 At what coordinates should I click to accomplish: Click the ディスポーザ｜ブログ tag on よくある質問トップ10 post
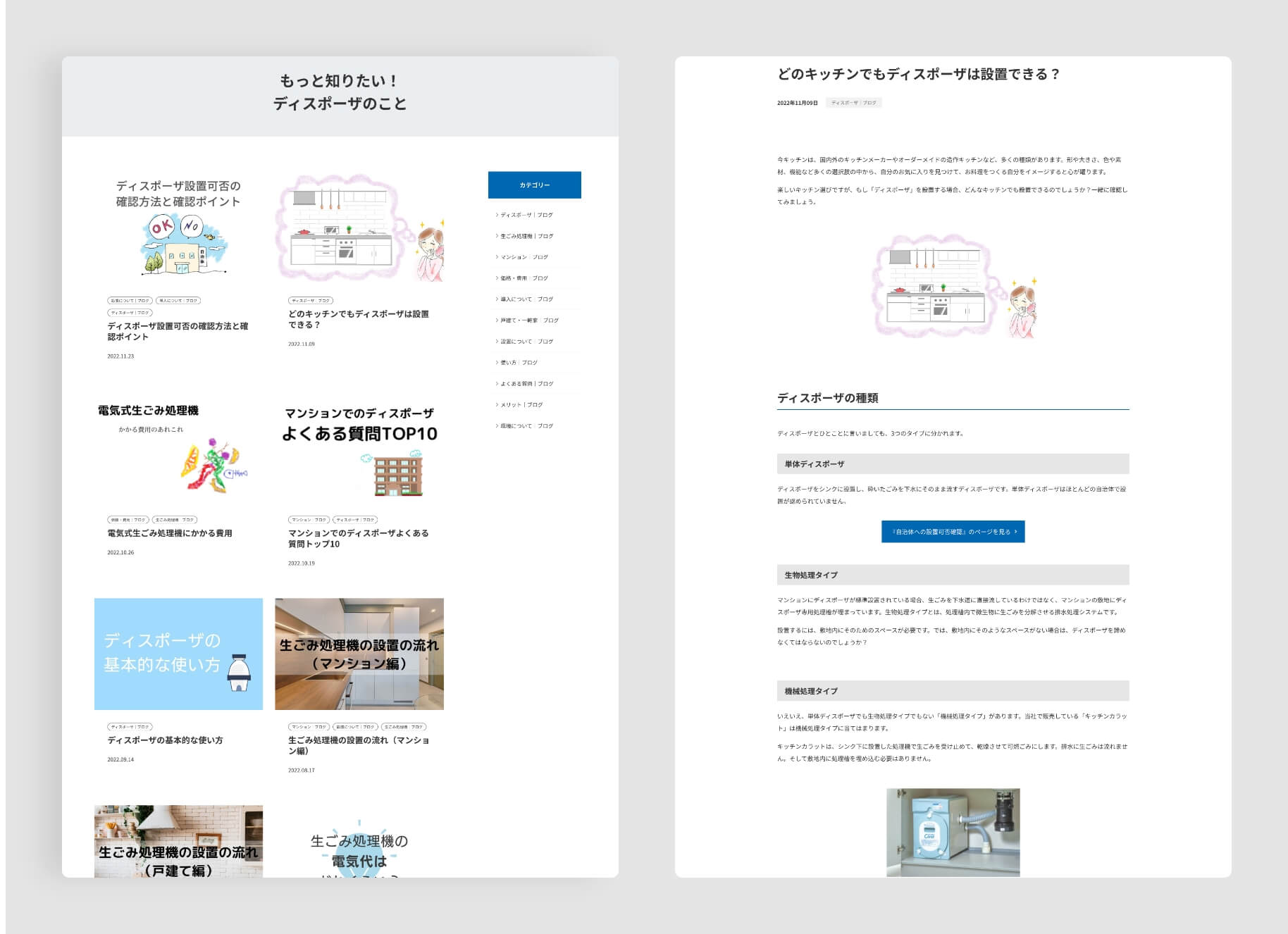click(x=356, y=520)
